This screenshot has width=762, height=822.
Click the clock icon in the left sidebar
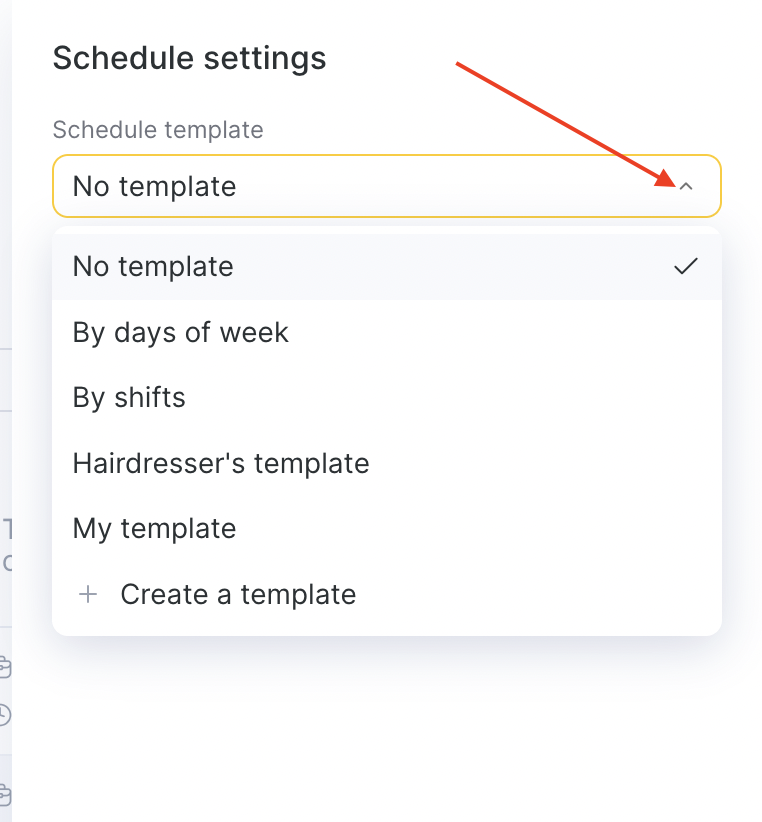click(x=4, y=714)
